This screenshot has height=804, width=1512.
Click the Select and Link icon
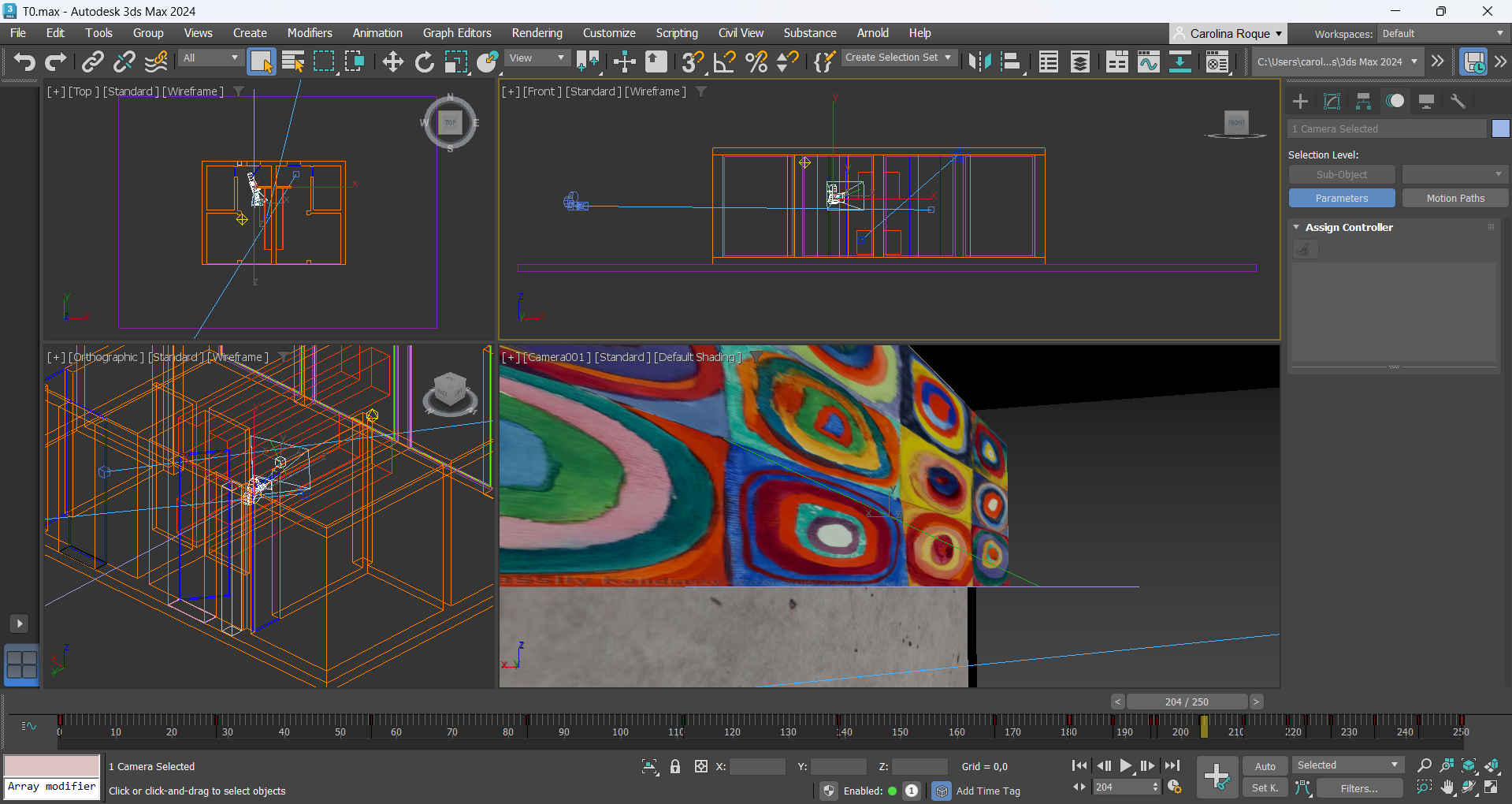[93, 61]
